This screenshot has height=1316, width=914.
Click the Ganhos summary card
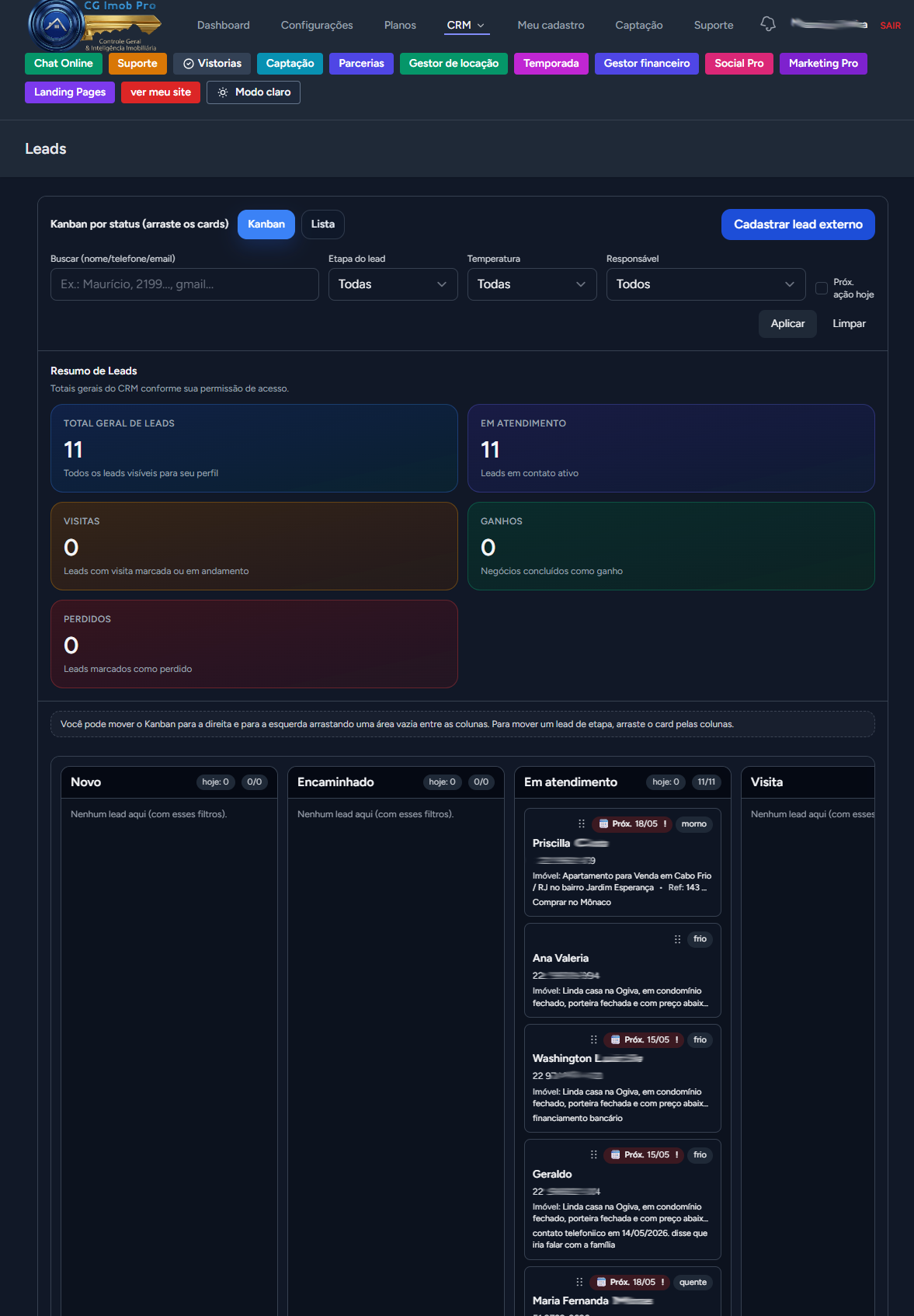671,546
